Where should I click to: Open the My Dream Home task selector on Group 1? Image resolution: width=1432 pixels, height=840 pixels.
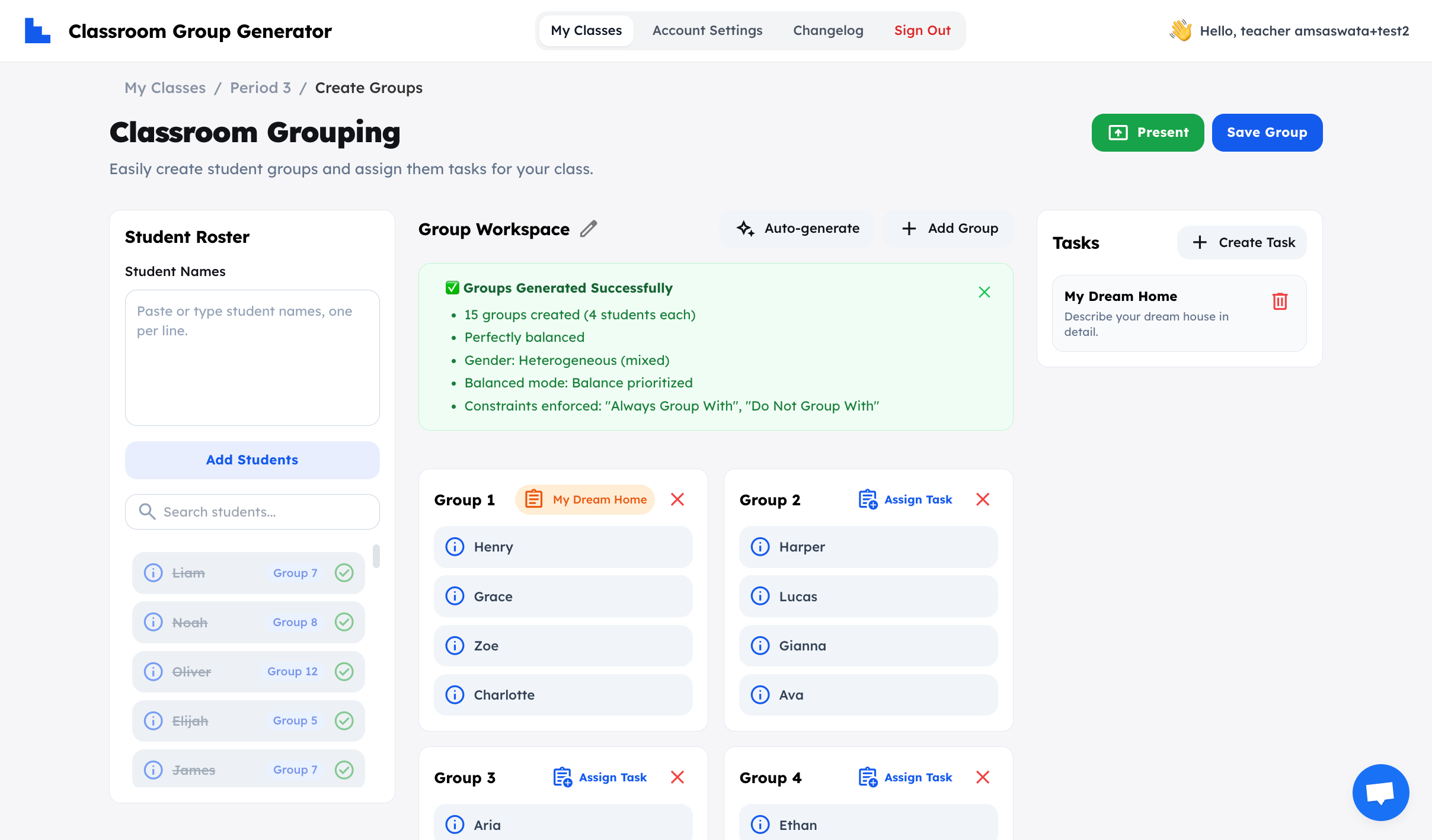[585, 499]
